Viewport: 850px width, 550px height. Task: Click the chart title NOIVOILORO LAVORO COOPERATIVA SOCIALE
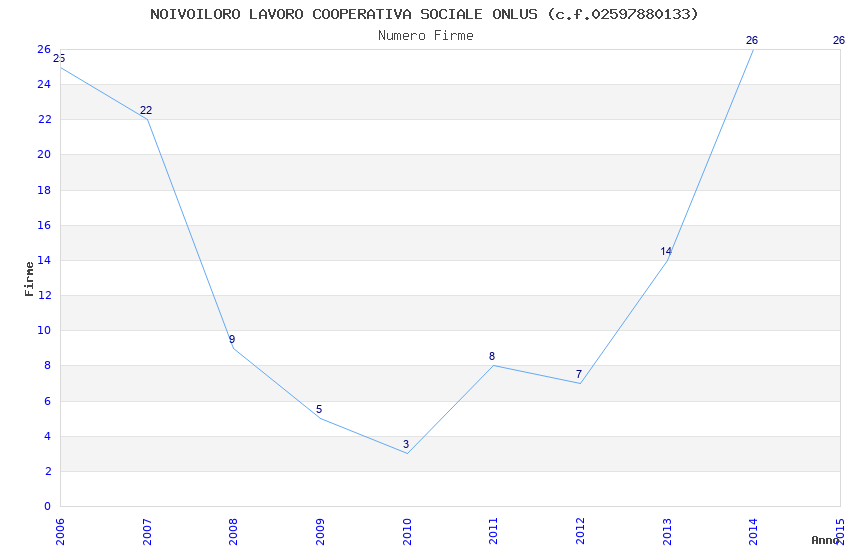[x=424, y=14]
